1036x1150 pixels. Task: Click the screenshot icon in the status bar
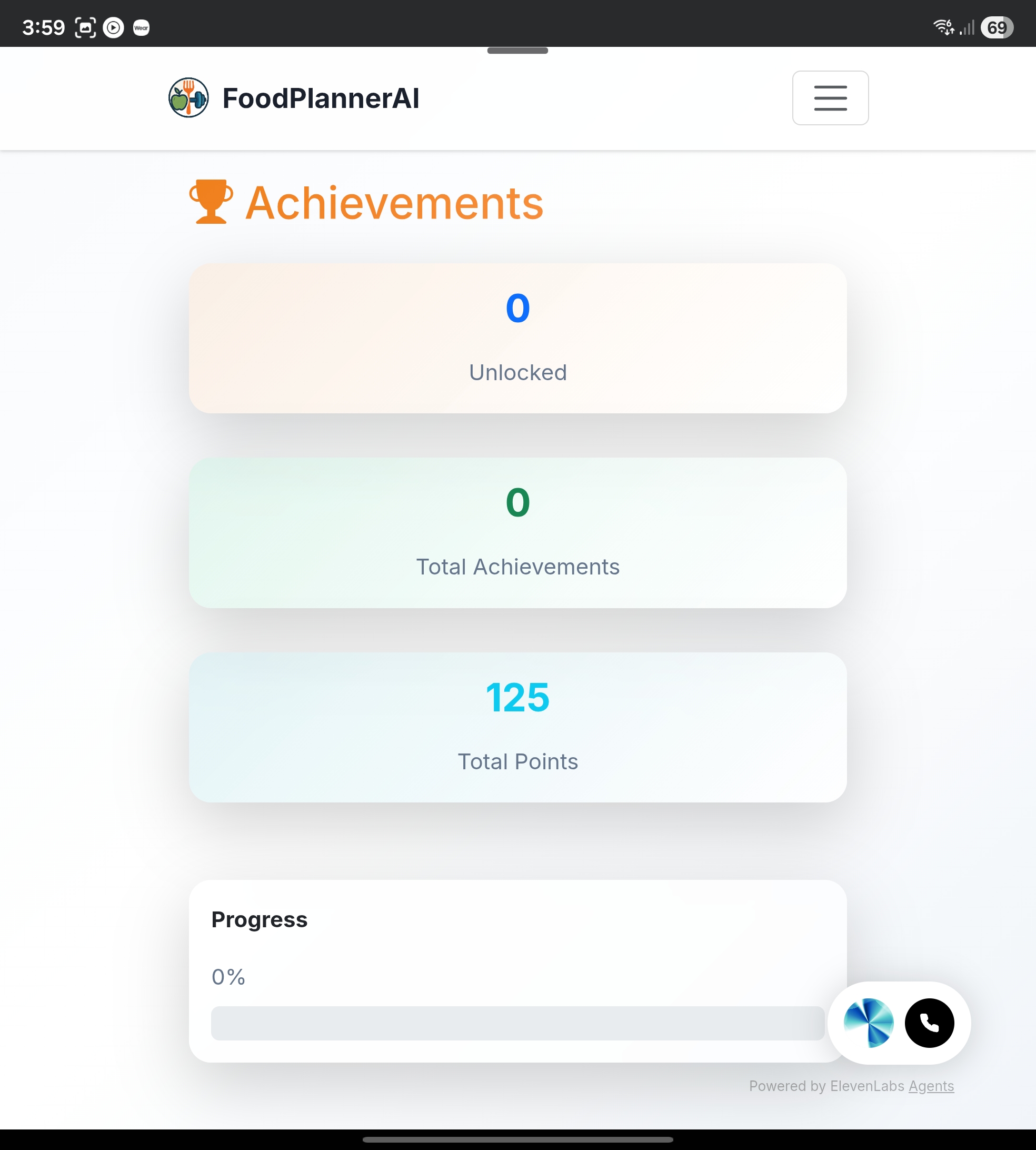(84, 27)
